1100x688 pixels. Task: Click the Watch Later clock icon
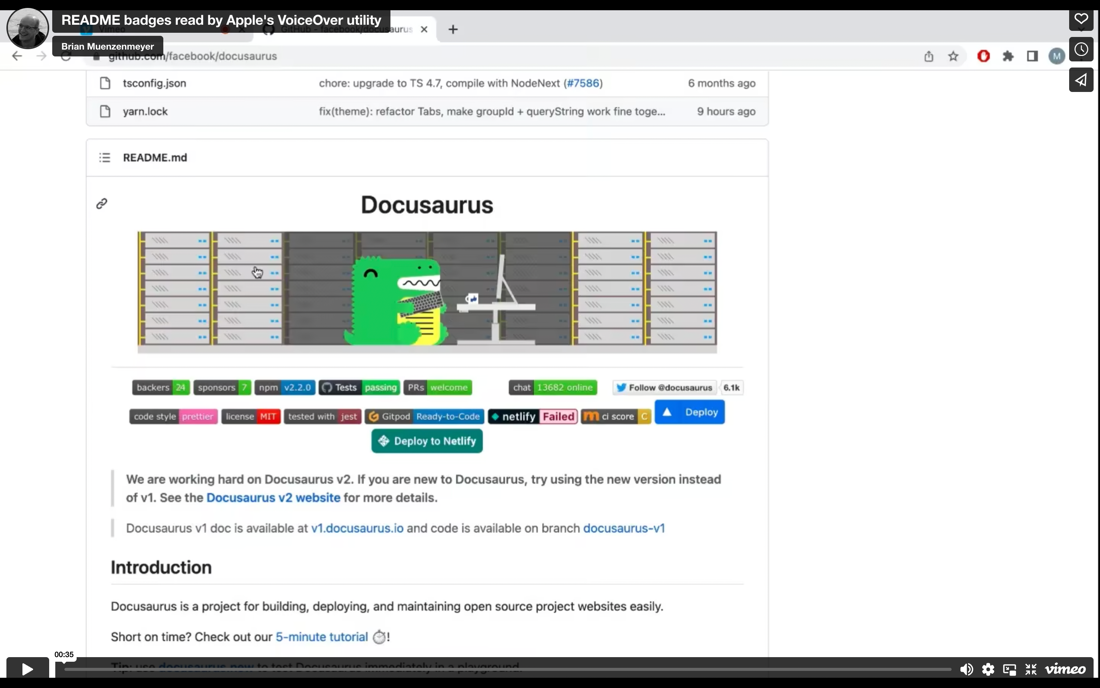point(1081,49)
